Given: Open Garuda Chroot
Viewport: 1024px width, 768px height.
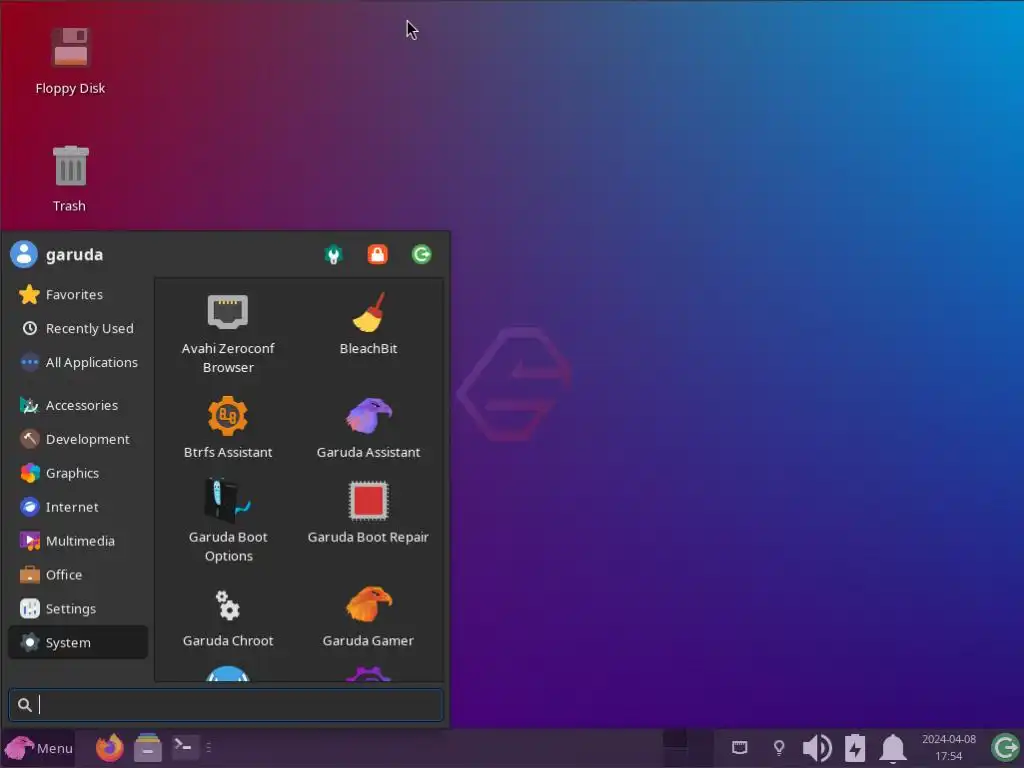Looking at the screenshot, I should pyautogui.click(x=228, y=616).
